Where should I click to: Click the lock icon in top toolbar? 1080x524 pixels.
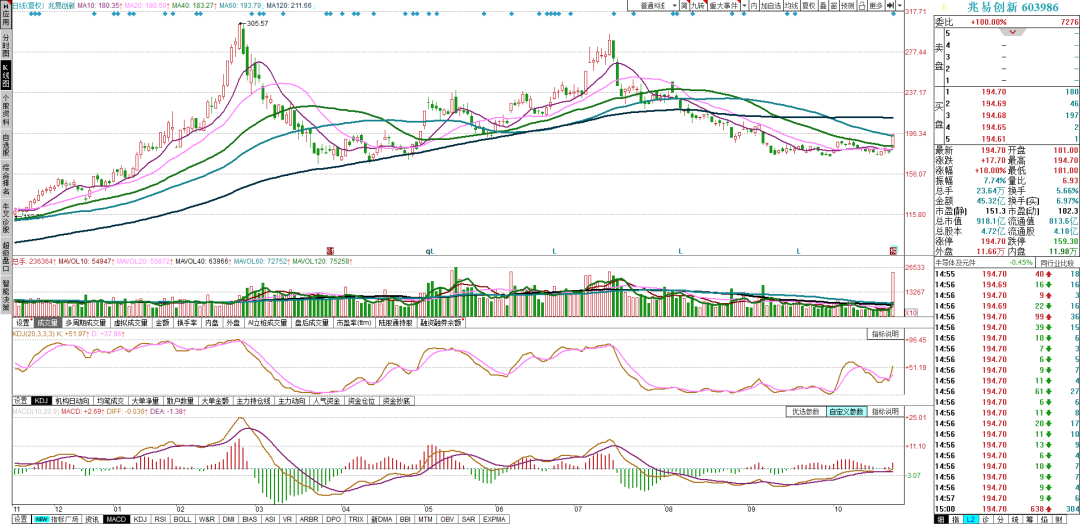862,6
